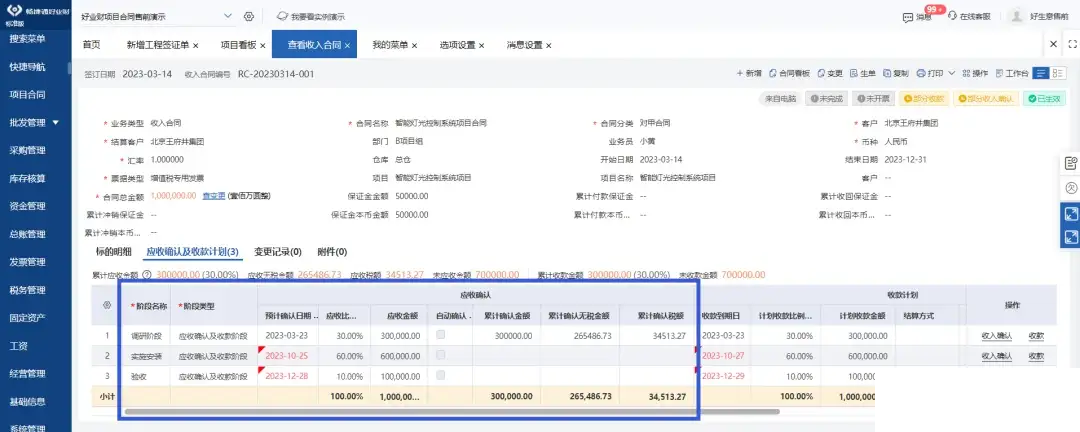Open the 变更记录(0) sub-tab
Image resolution: width=1080 pixels, height=432 pixels.
(x=278, y=251)
